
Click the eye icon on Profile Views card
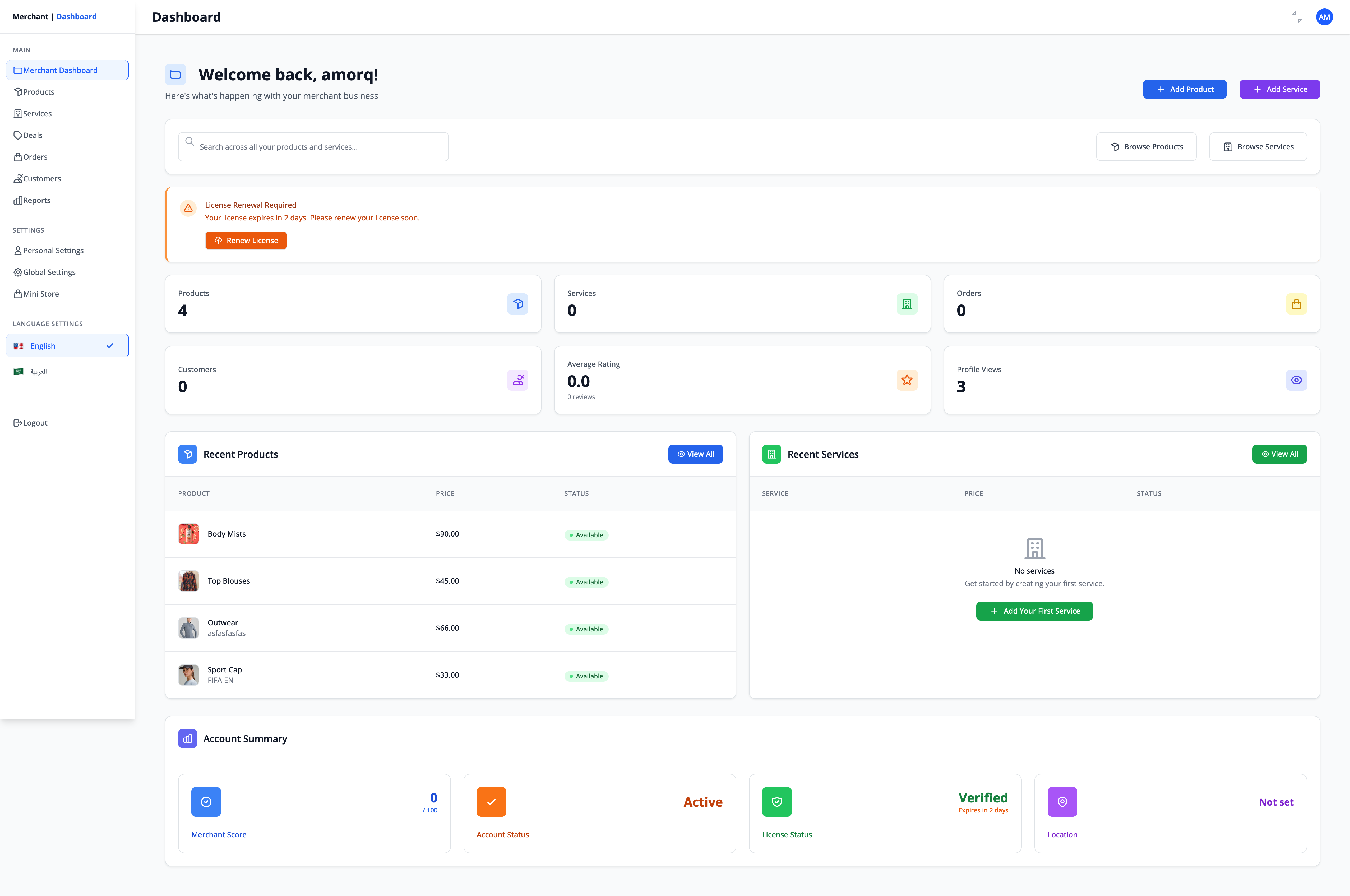tap(1296, 380)
